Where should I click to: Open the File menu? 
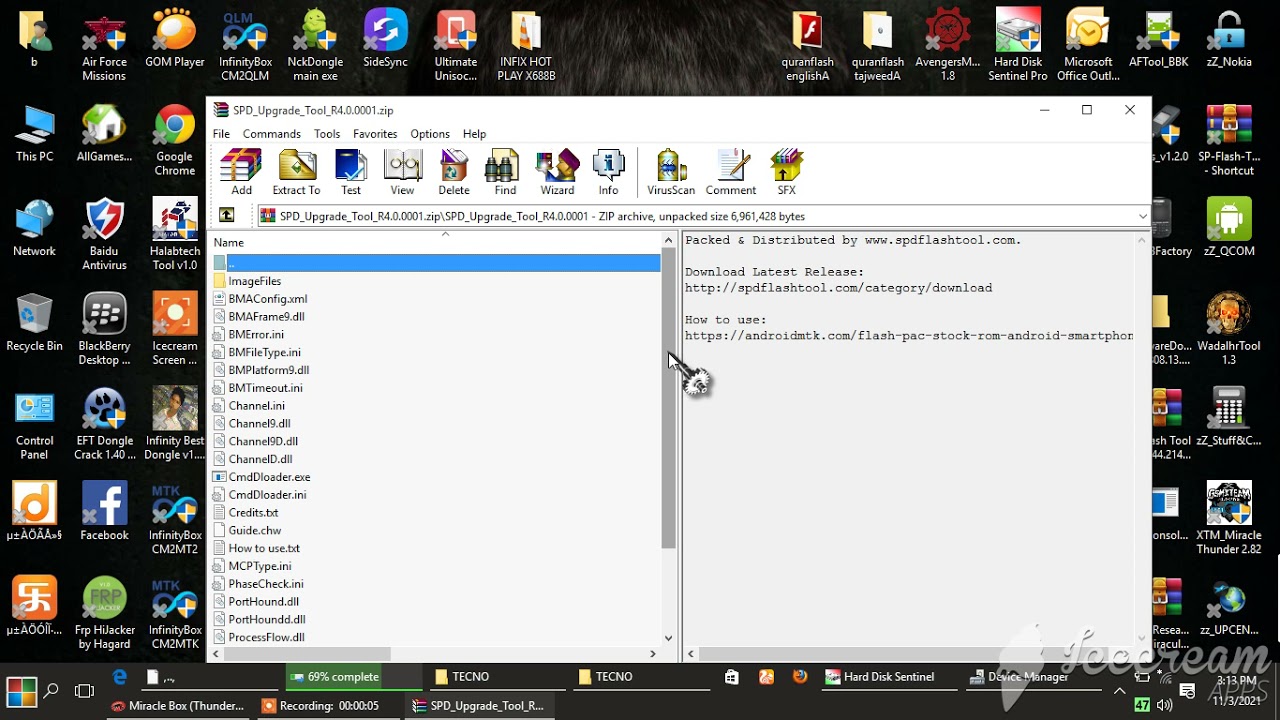coord(221,134)
